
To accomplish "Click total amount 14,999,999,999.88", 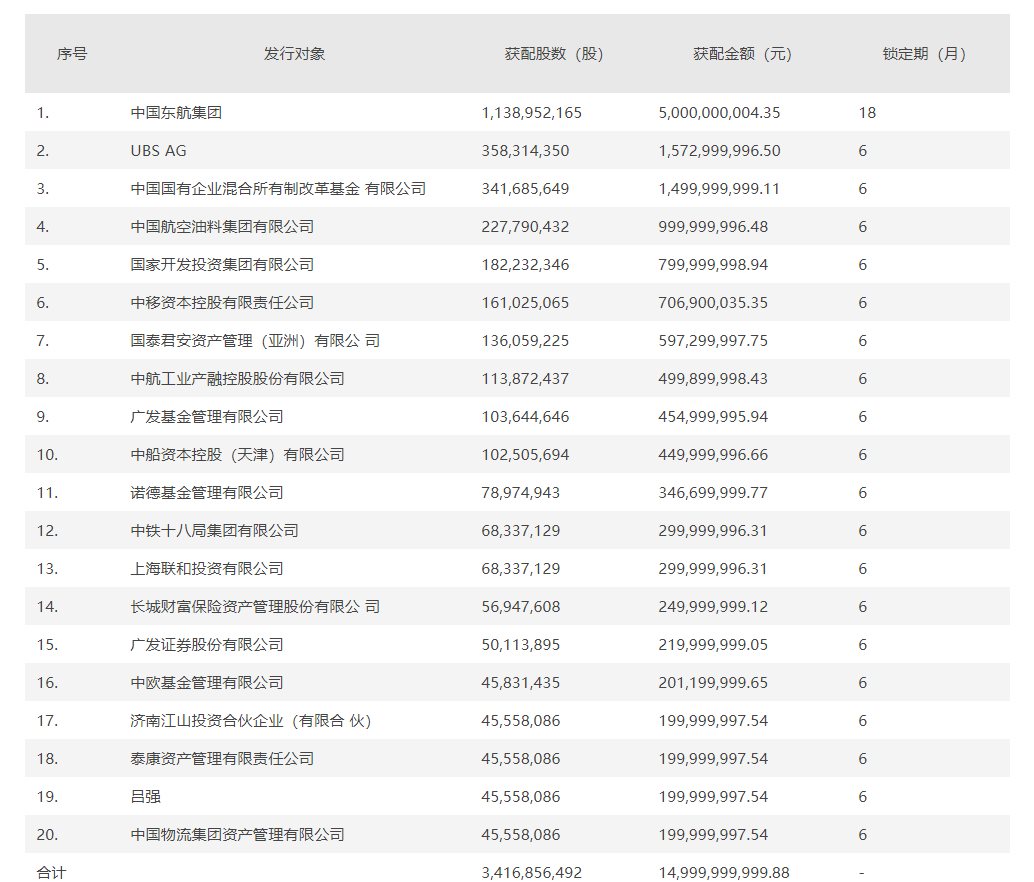I will [x=723, y=873].
